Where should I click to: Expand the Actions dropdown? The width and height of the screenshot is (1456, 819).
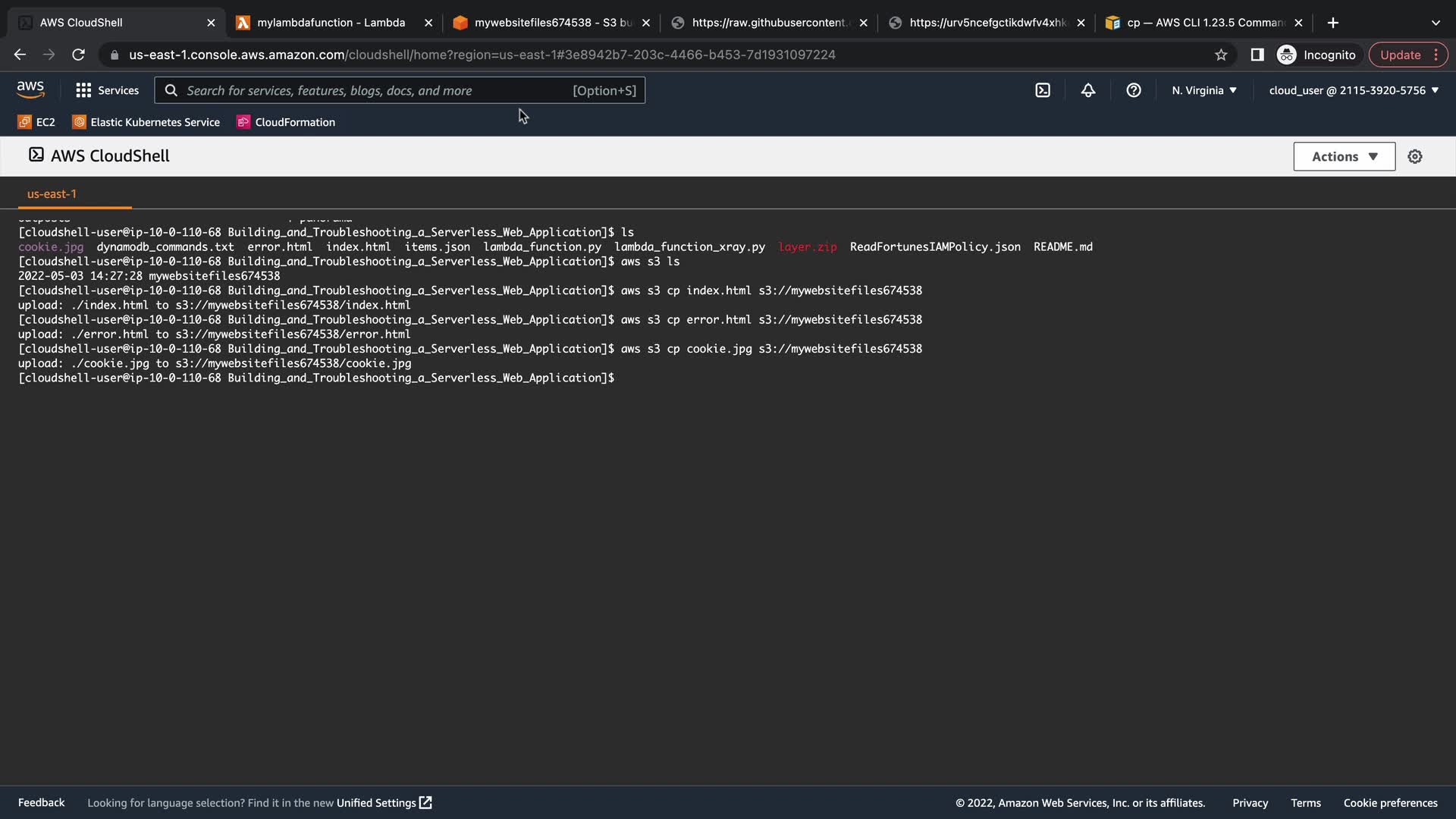(x=1344, y=156)
